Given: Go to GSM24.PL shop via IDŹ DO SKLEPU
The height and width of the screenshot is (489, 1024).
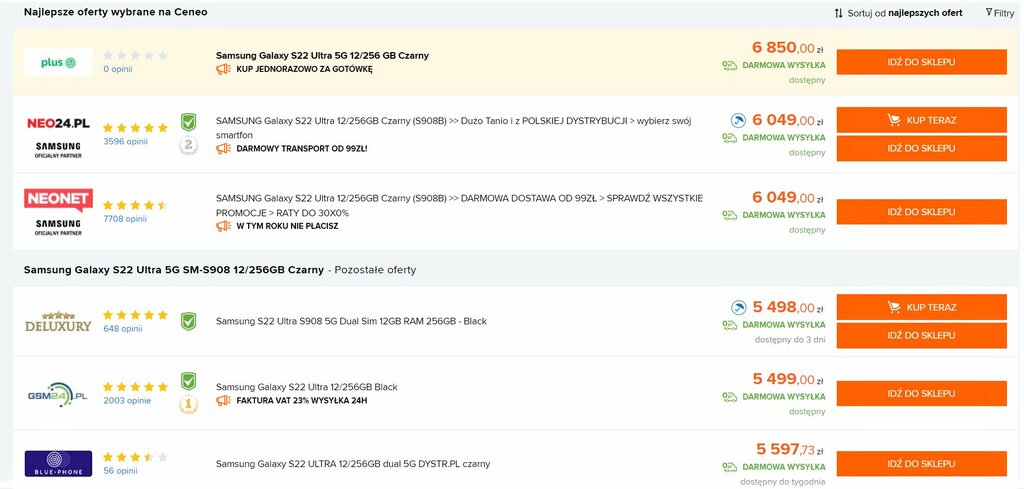Looking at the screenshot, I should pyautogui.click(x=921, y=394).
